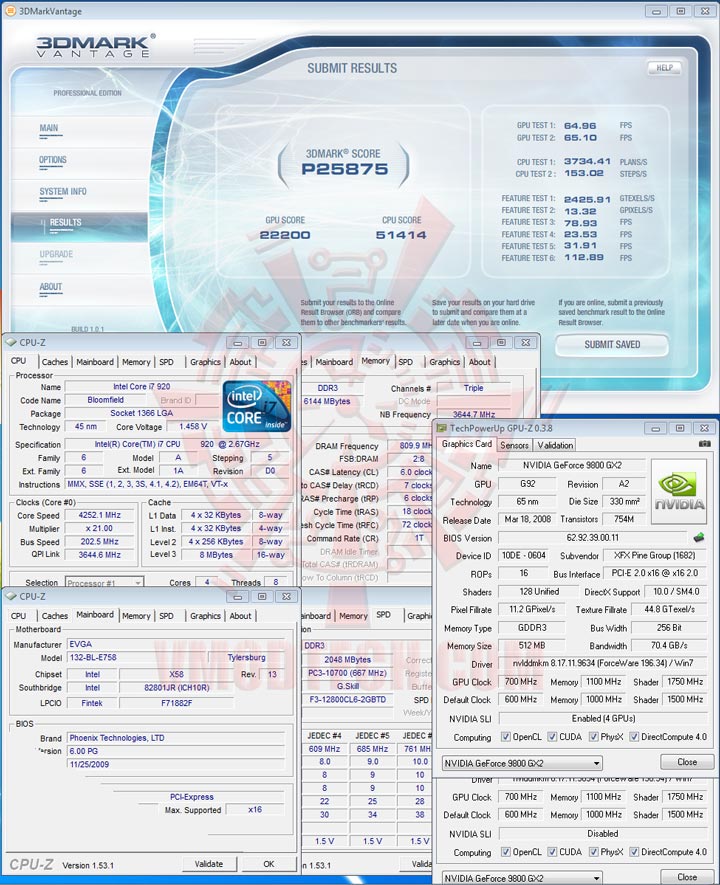Click the BIOS save chip icon in GPU-Z

tap(699, 537)
